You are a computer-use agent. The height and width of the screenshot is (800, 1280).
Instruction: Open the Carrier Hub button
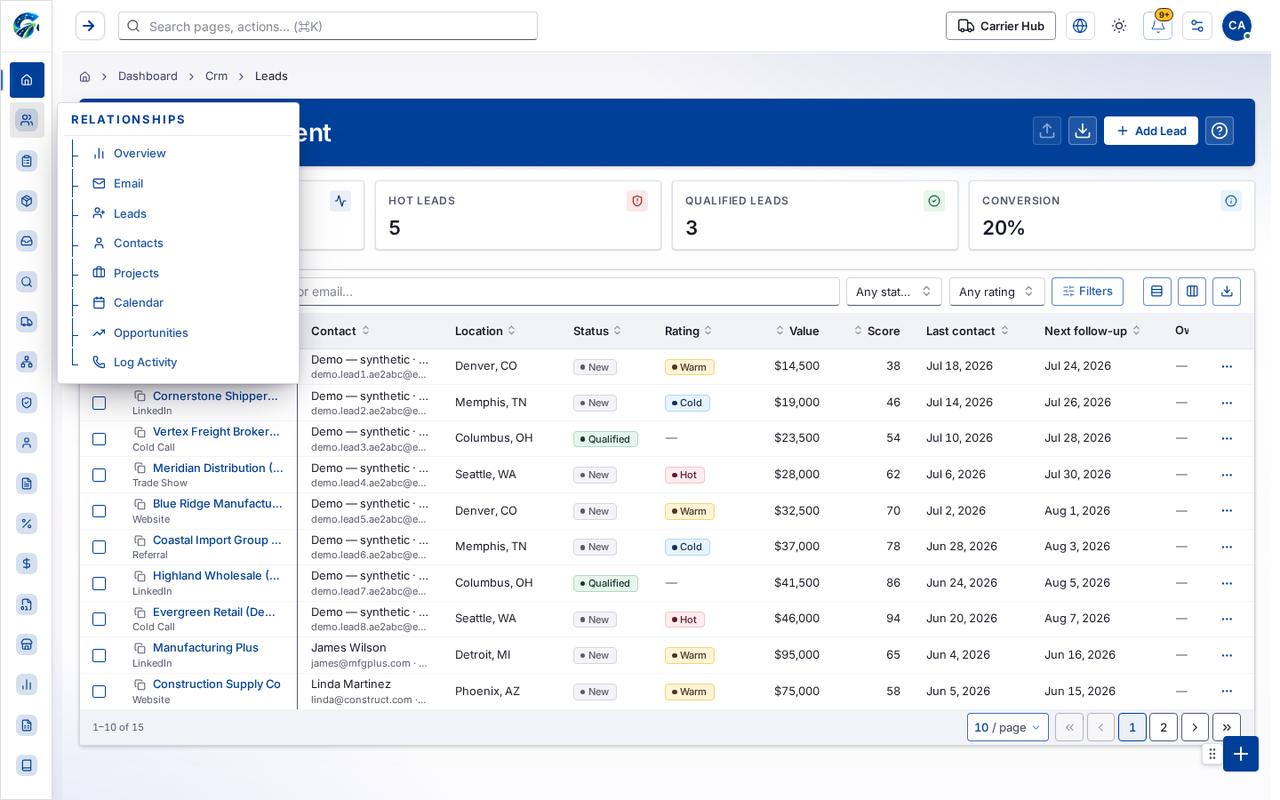tap(1001, 26)
